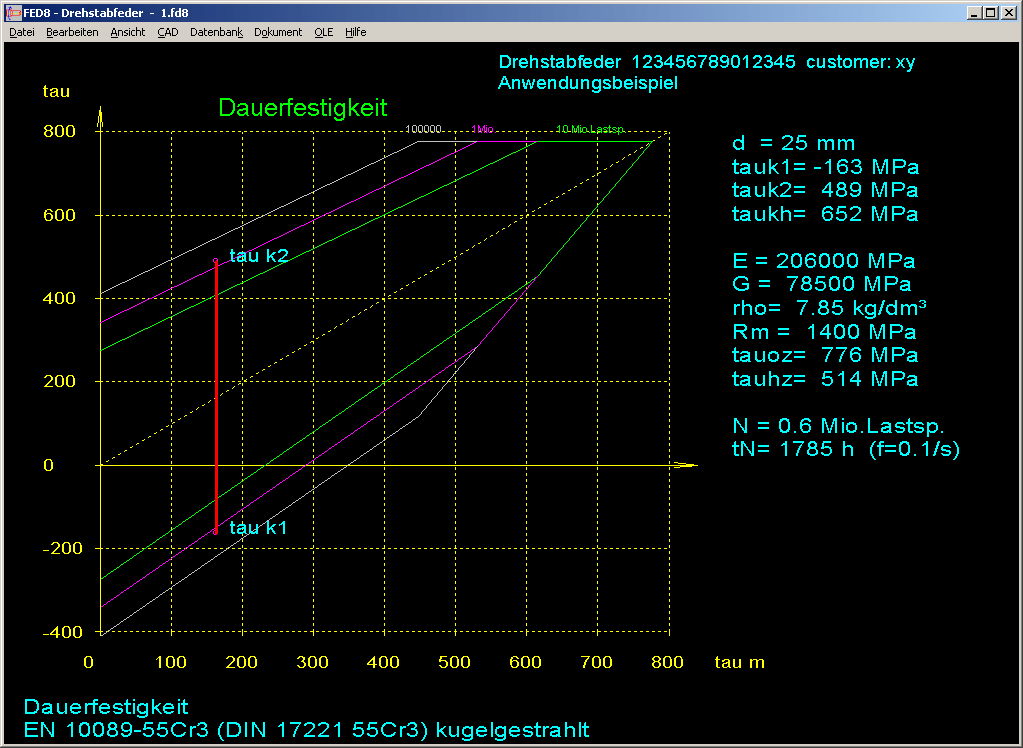This screenshot has height=748, width=1023.
Task: Click the green Dauerfestigkeit chart title
Action: 302,108
